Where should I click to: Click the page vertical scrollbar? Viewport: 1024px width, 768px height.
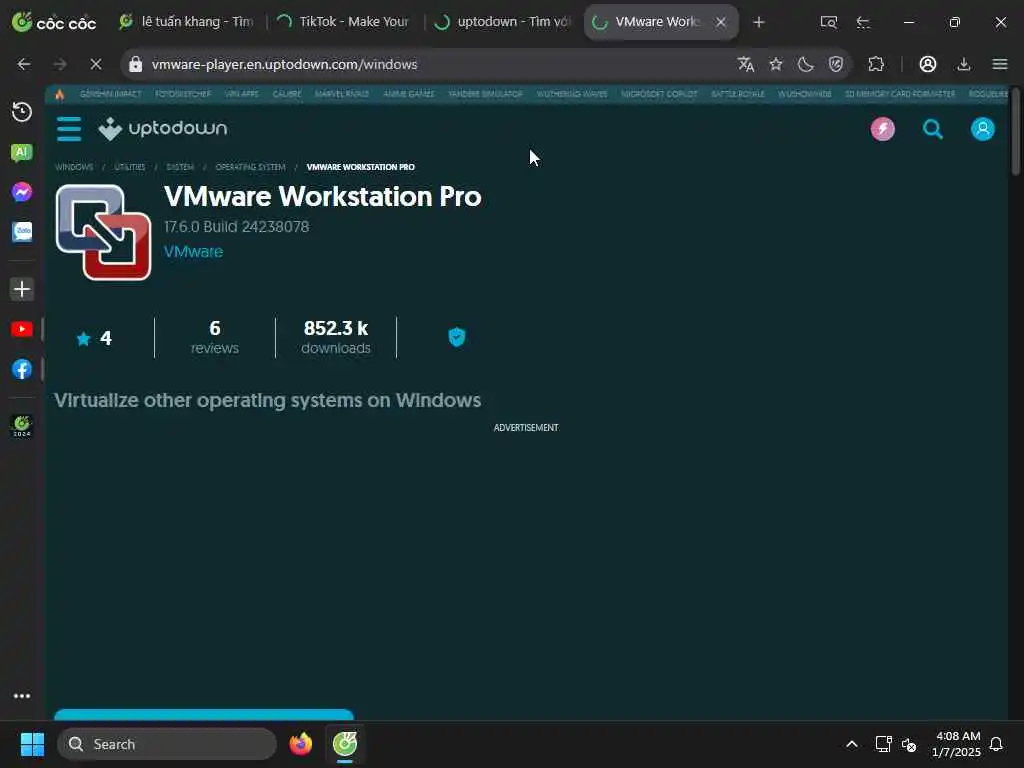pos(1016,131)
